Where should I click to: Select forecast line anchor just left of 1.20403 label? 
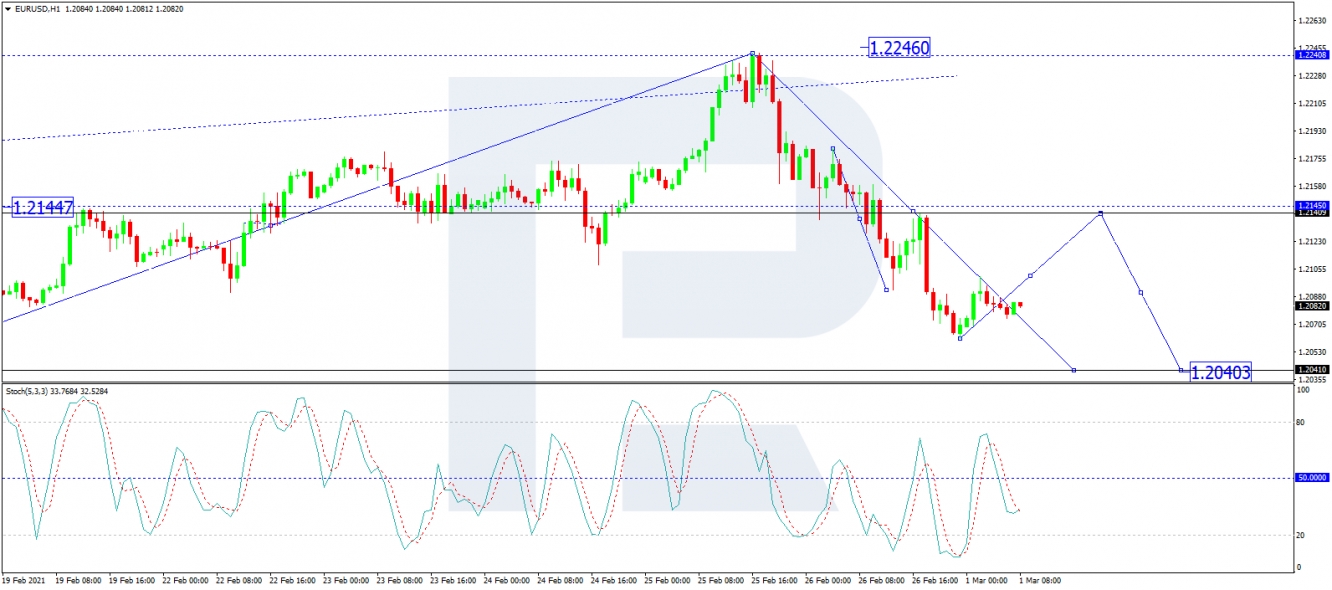tap(1181, 370)
